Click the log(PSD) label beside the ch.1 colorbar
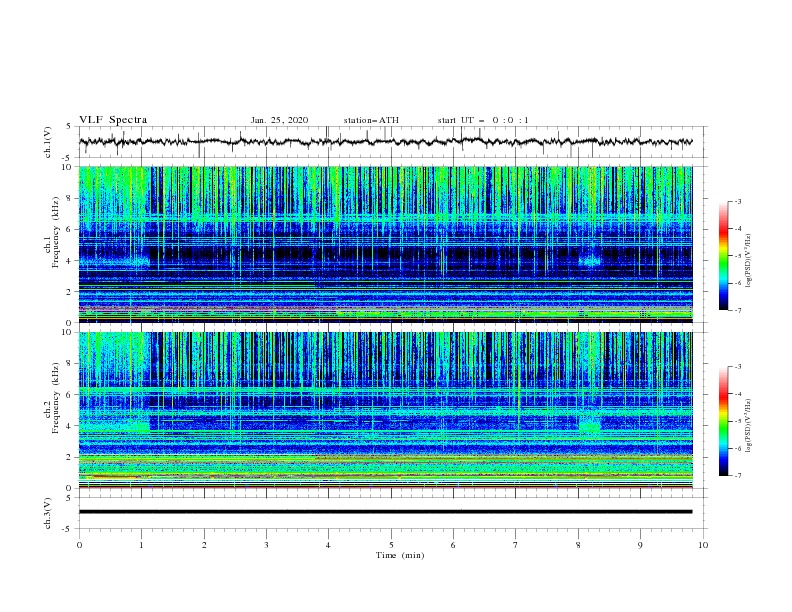 tap(749, 261)
